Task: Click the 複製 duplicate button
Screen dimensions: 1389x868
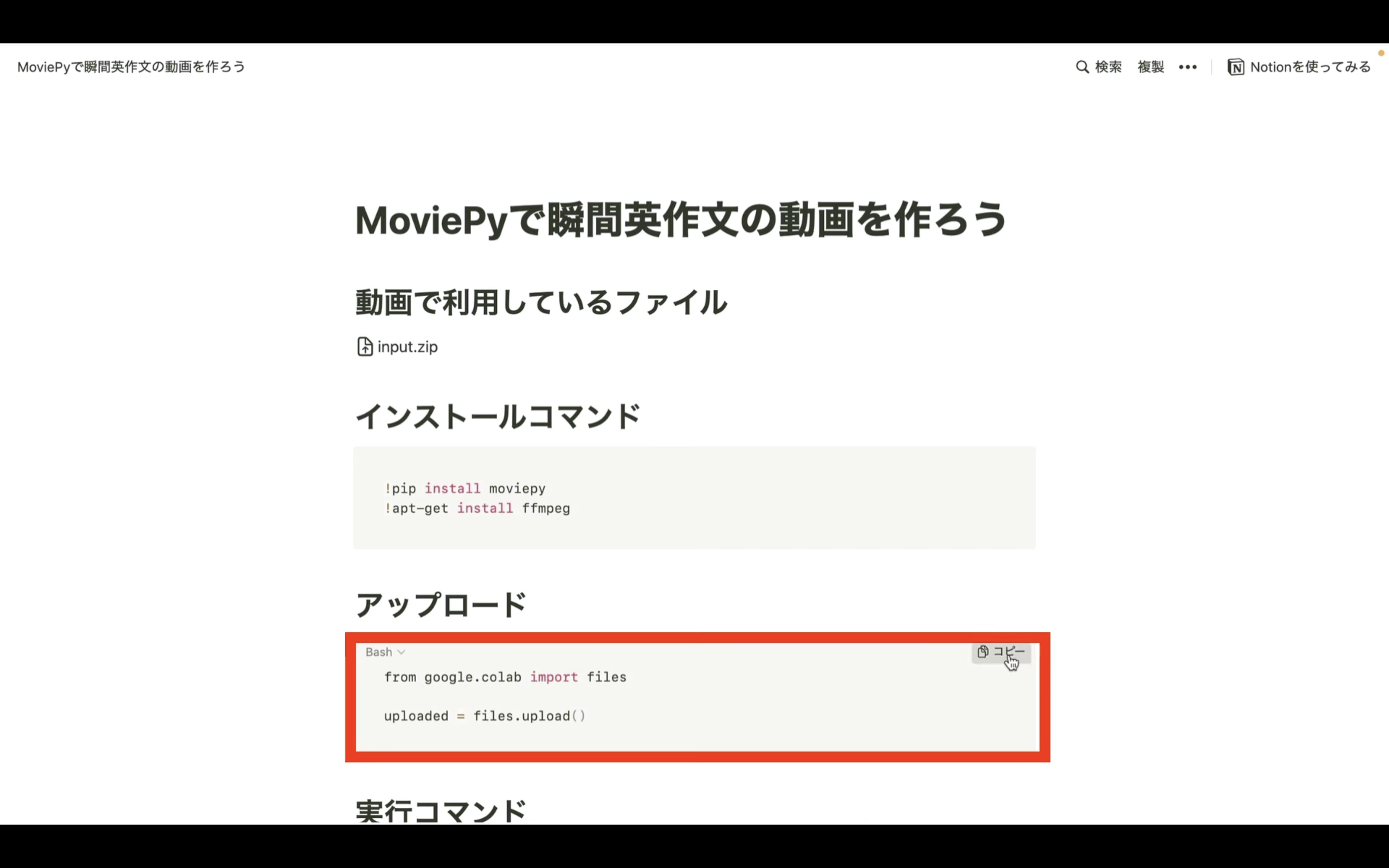Action: point(1151,67)
